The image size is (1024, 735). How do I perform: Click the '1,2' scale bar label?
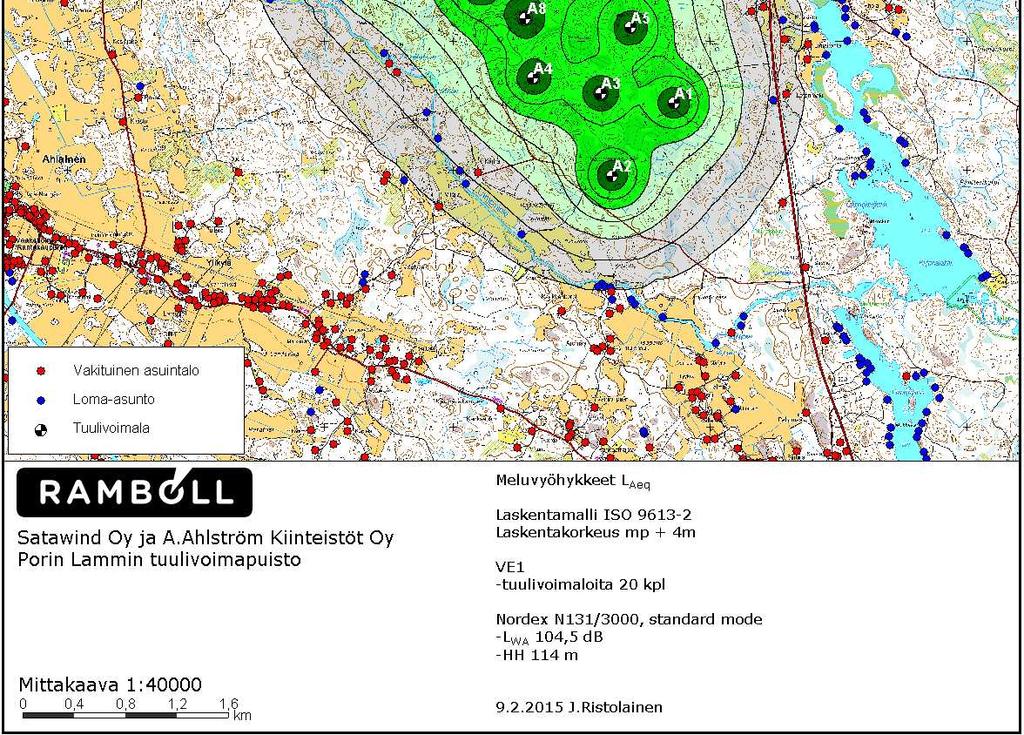tap(177, 704)
